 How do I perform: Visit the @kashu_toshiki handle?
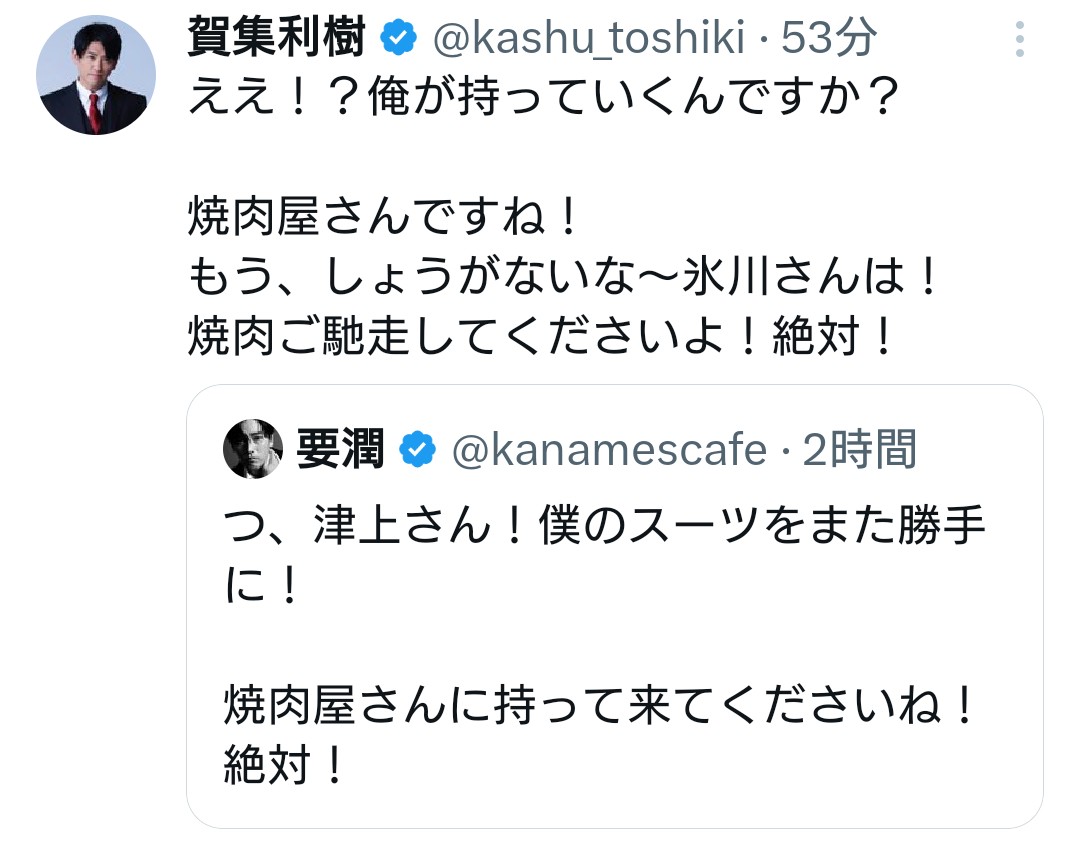588,39
